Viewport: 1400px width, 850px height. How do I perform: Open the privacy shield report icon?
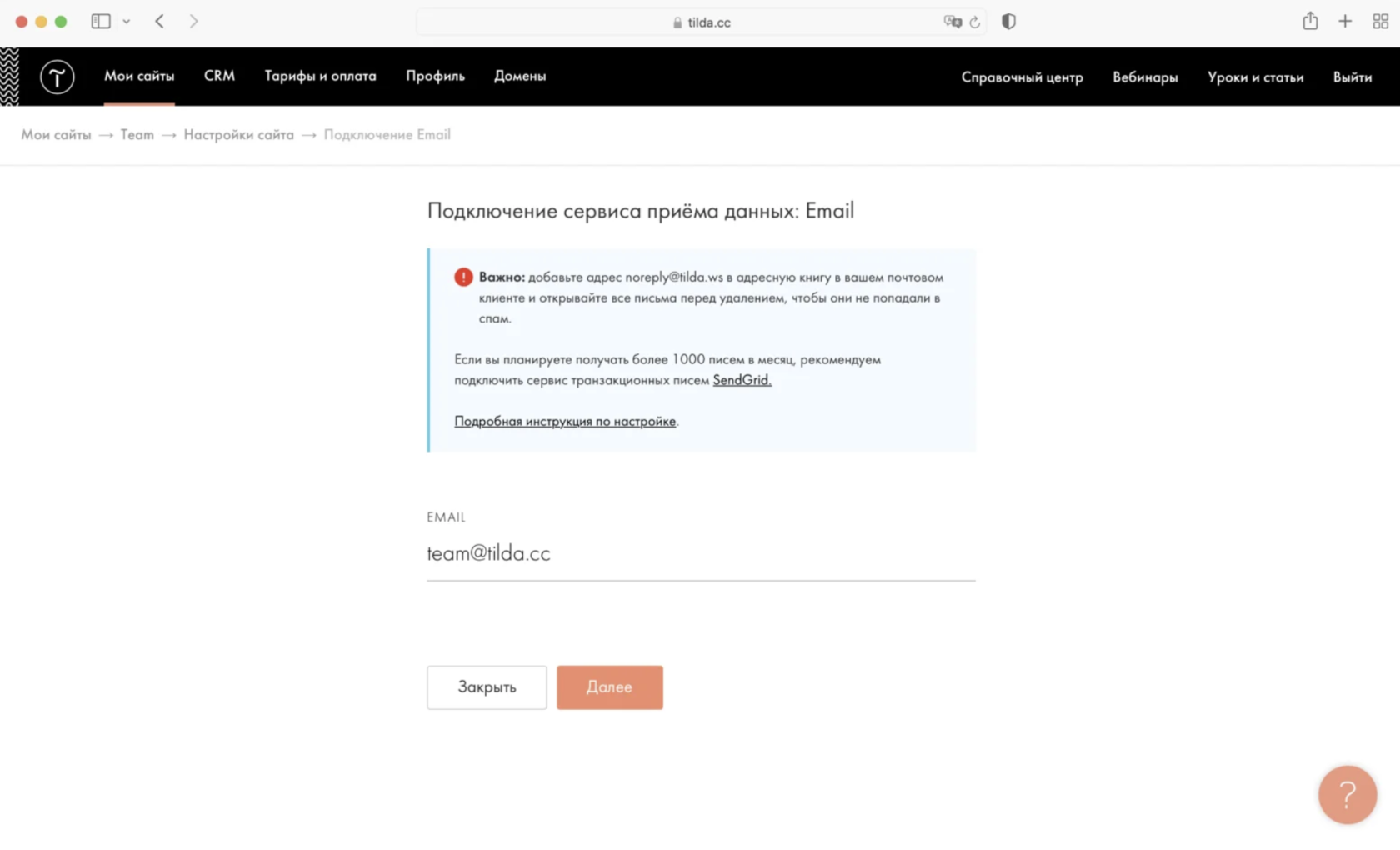1008,22
